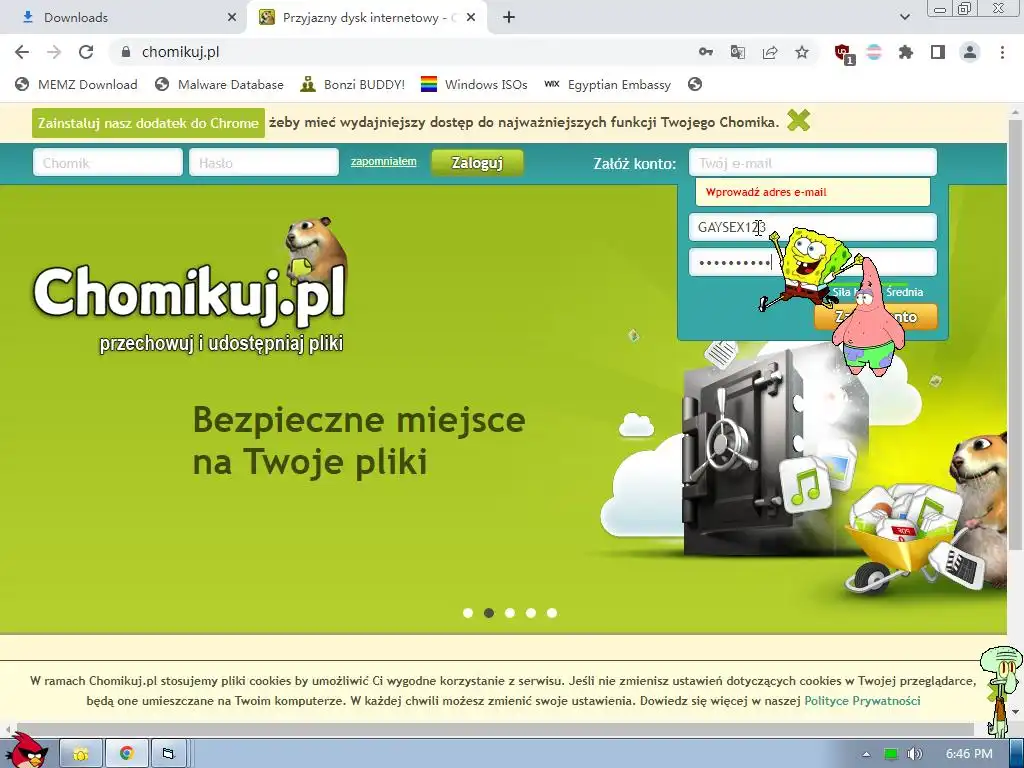Open the Chrome taskbar icon
This screenshot has width=1024, height=768.
click(x=127, y=754)
